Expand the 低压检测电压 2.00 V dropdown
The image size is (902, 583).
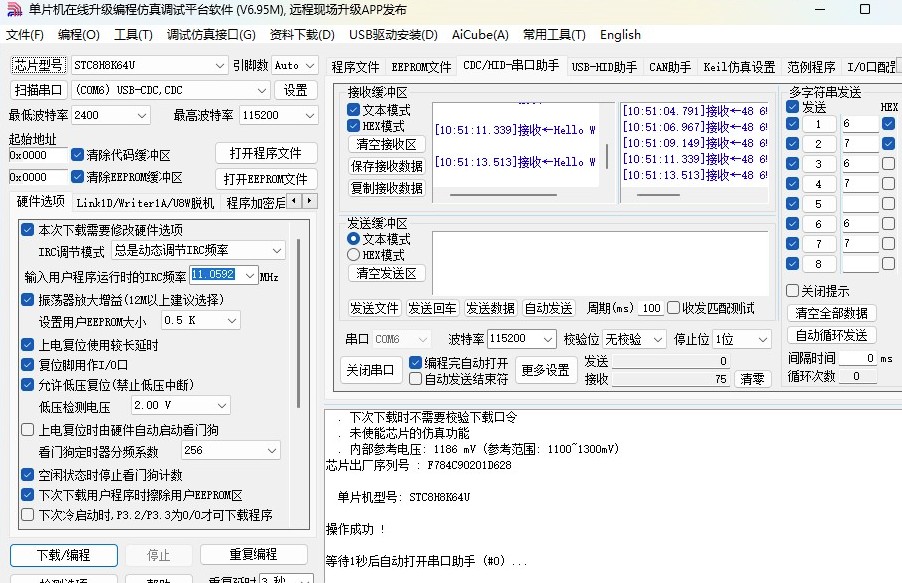click(231, 406)
